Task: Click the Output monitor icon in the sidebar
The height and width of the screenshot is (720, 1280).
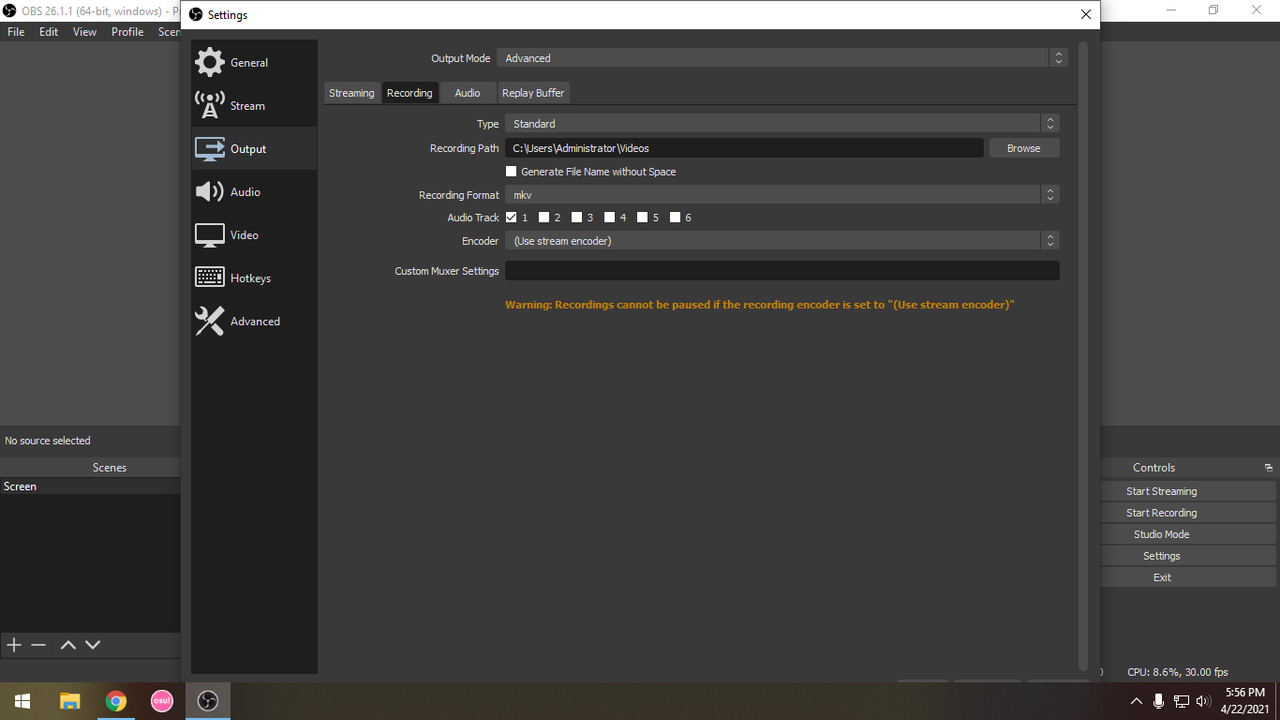Action: coord(210,148)
